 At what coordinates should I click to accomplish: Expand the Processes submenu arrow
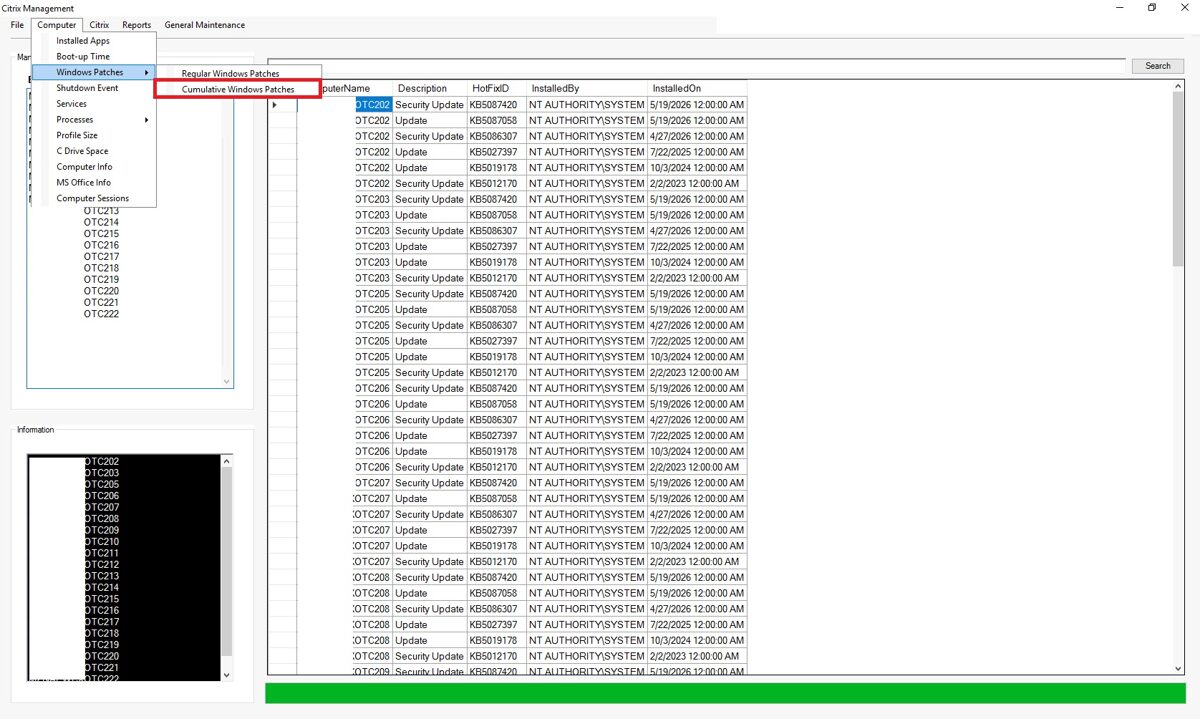point(147,120)
